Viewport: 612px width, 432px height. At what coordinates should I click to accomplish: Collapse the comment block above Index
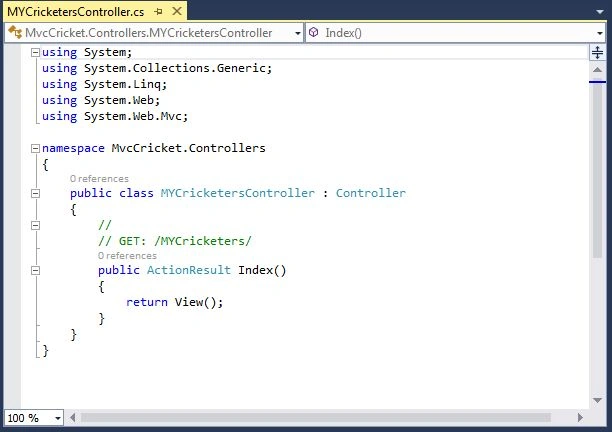tap(35, 225)
